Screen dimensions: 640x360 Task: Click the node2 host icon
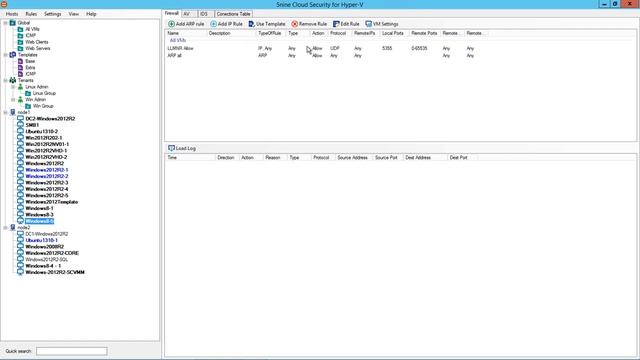pyautogui.click(x=13, y=227)
